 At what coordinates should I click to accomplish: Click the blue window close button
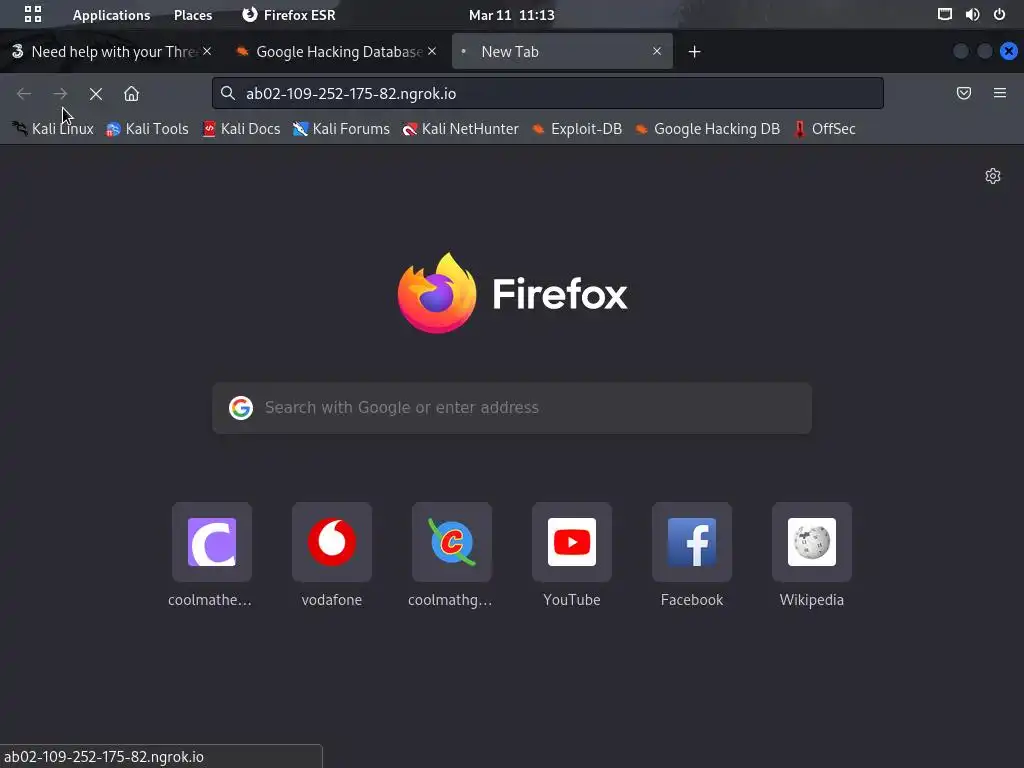pos(1008,51)
